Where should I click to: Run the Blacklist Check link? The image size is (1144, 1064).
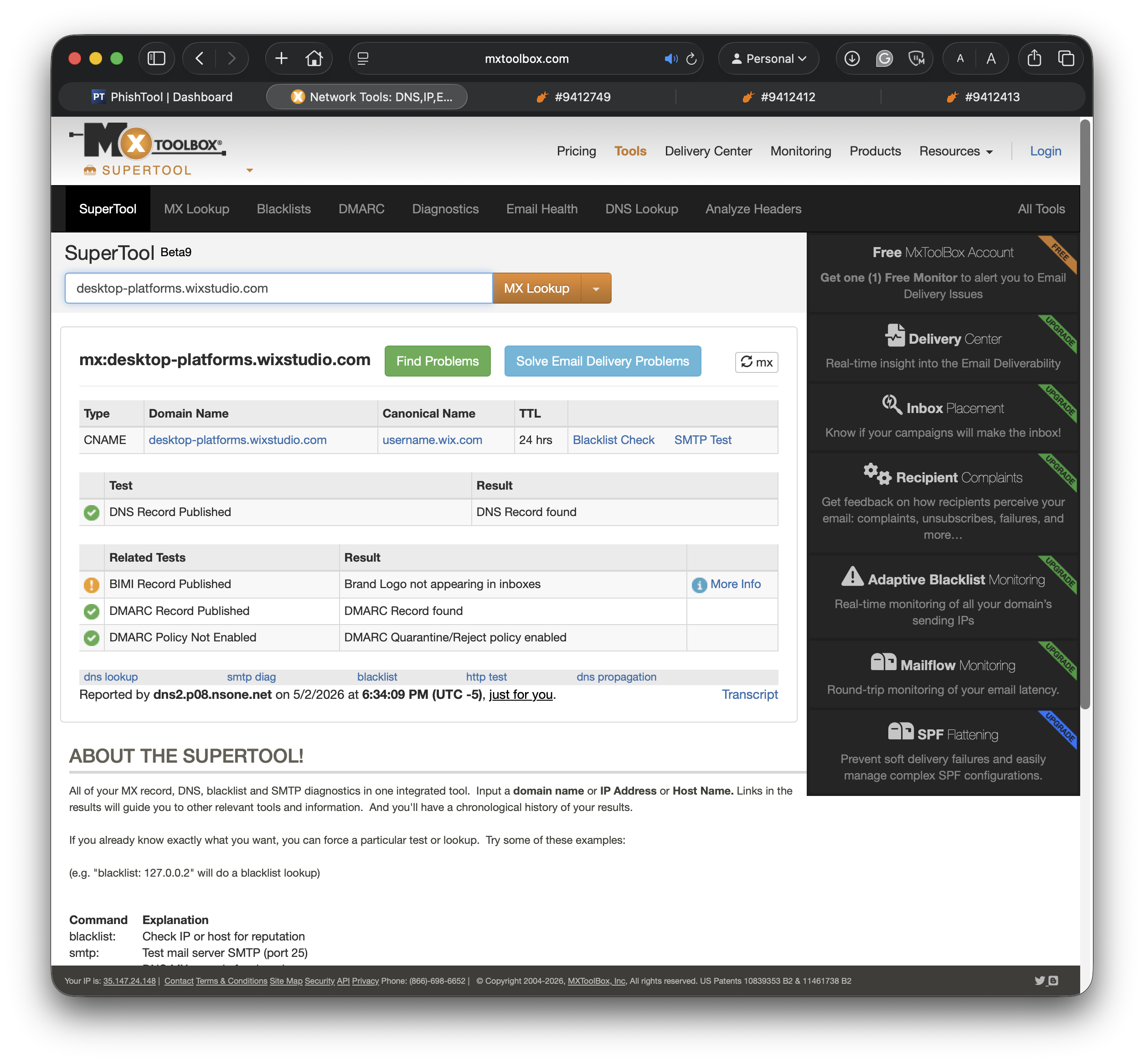point(613,440)
